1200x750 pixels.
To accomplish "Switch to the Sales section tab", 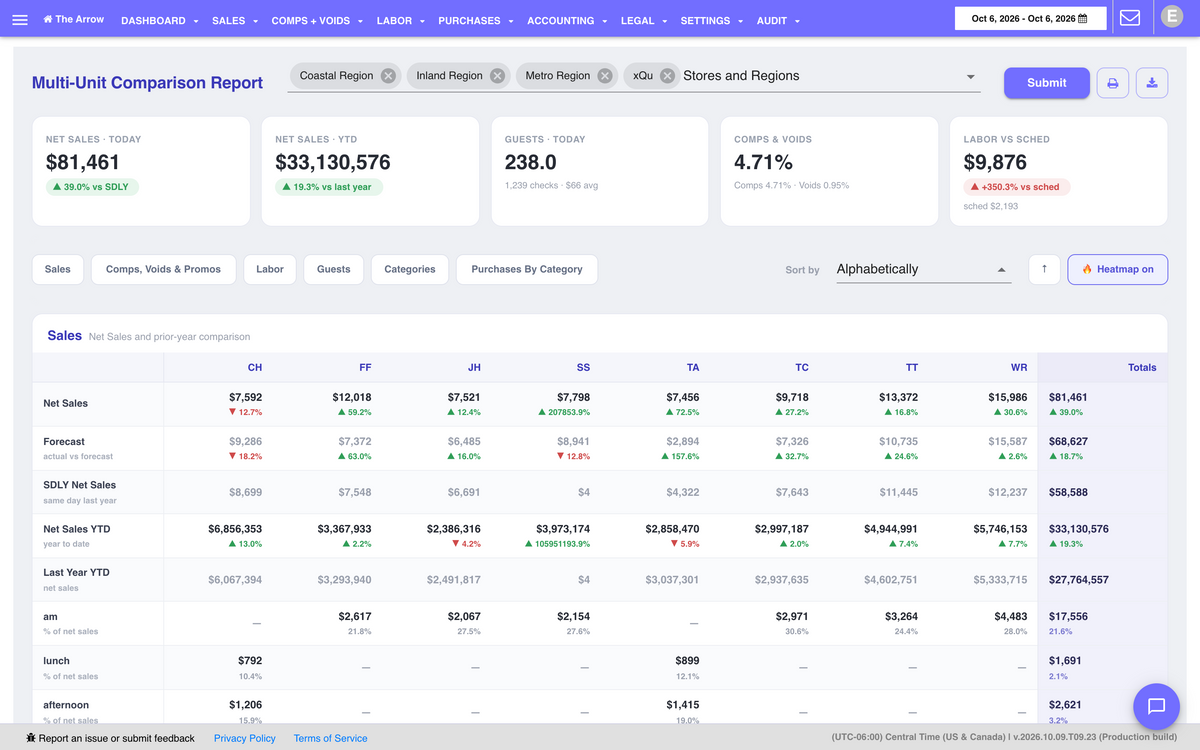I will 58,269.
